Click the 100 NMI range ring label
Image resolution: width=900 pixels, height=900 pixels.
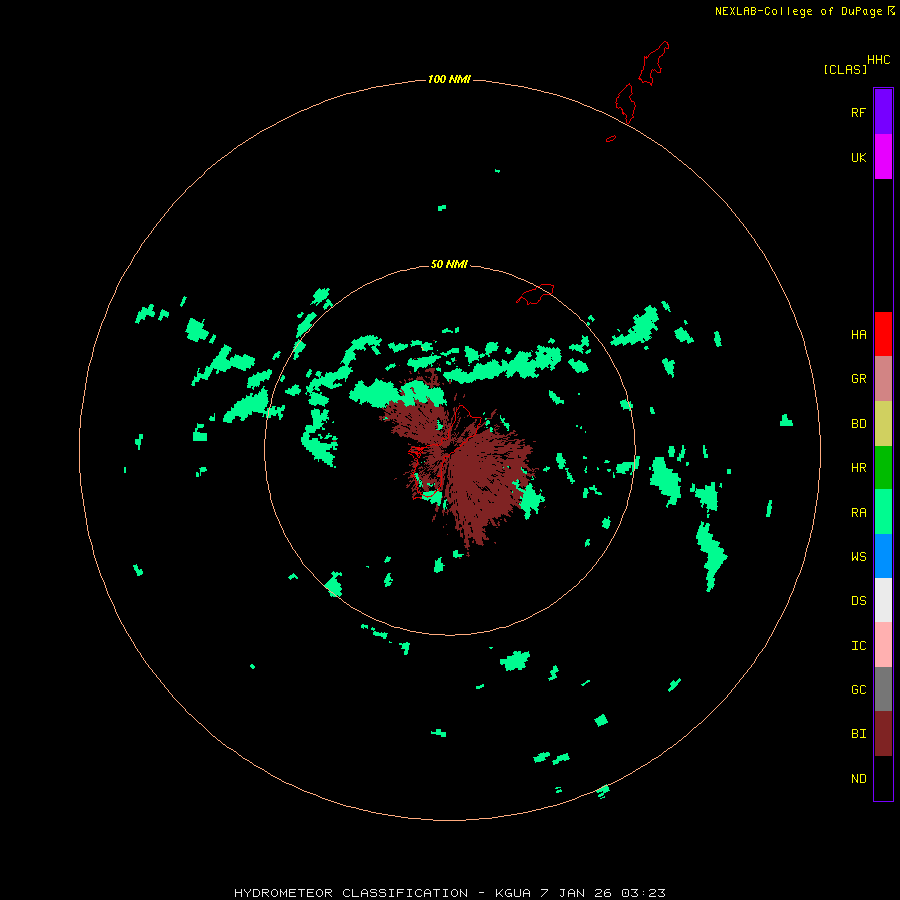point(449,79)
